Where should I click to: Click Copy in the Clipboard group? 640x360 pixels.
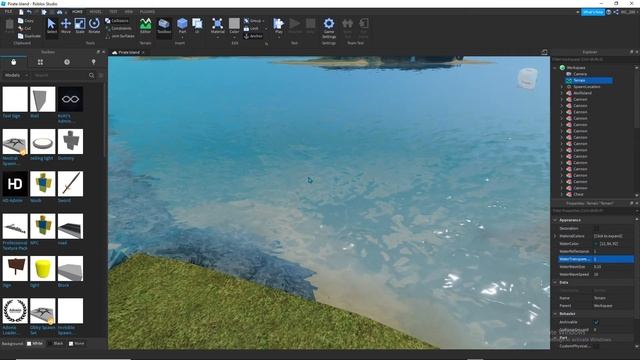(25, 20)
